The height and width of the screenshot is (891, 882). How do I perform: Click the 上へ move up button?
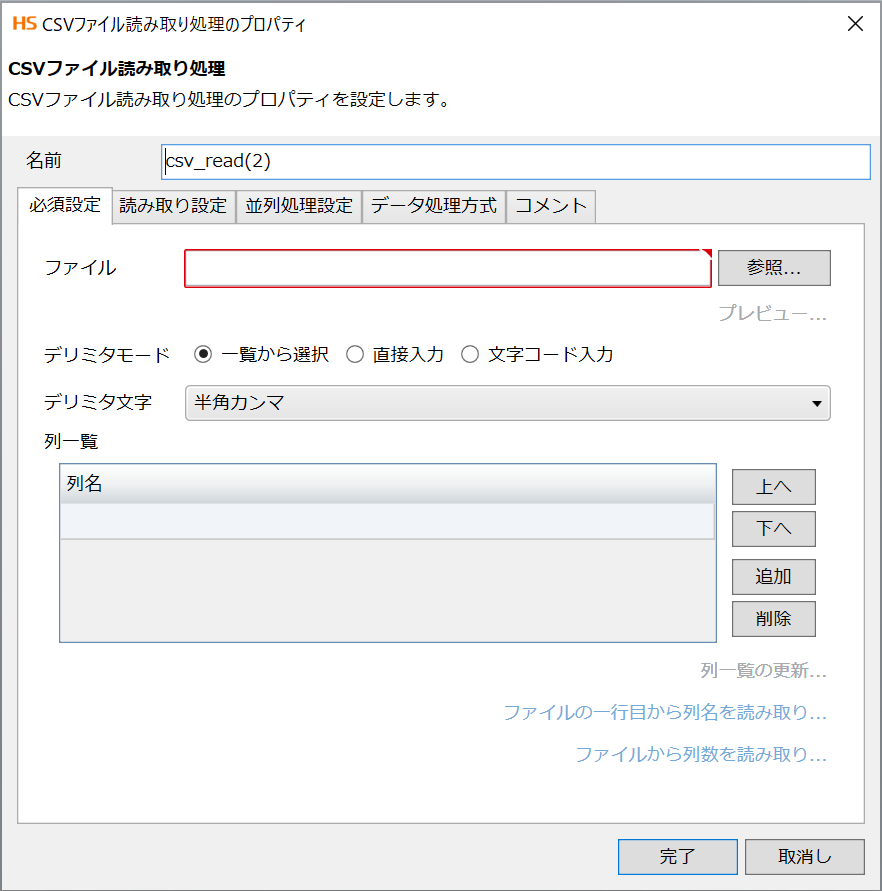tap(773, 487)
